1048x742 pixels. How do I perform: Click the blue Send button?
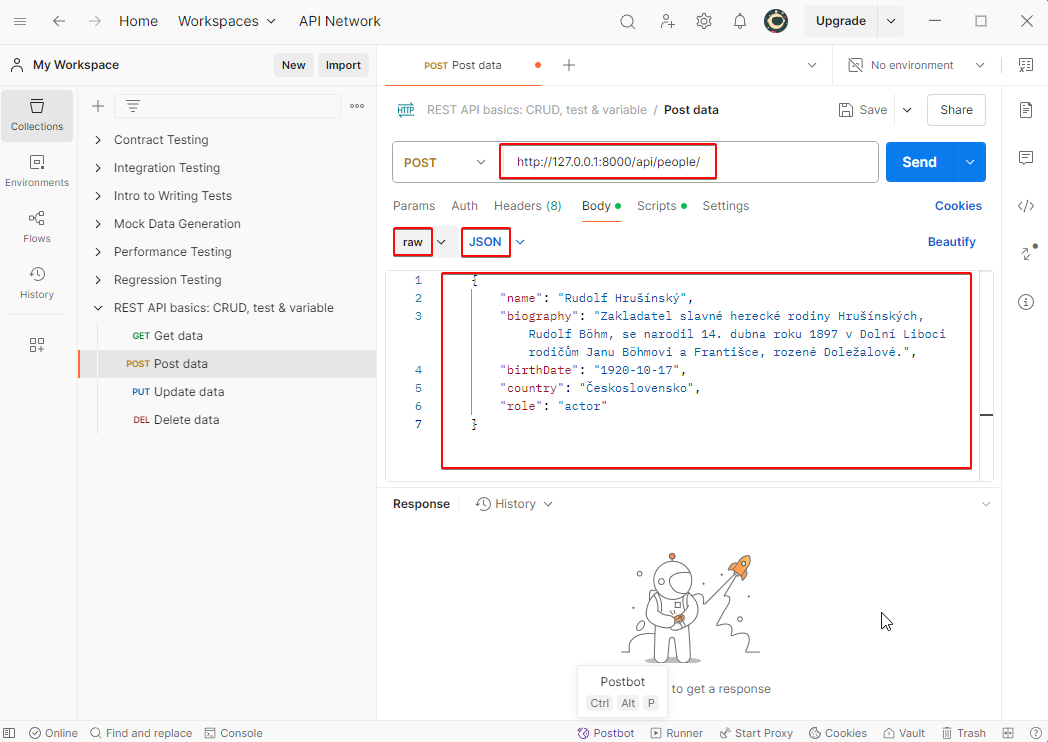coord(919,162)
